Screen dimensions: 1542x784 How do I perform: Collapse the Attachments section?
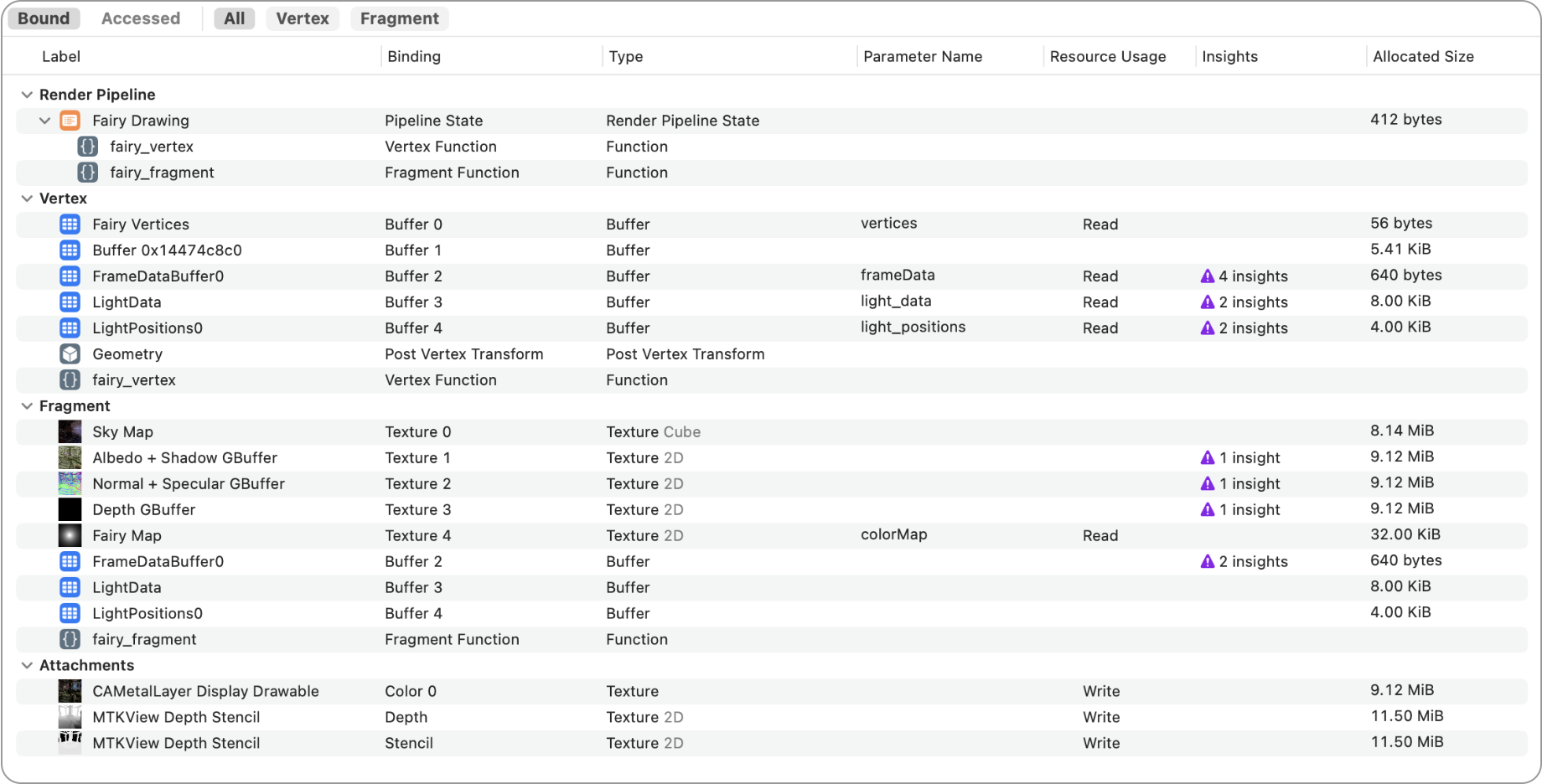[27, 664]
